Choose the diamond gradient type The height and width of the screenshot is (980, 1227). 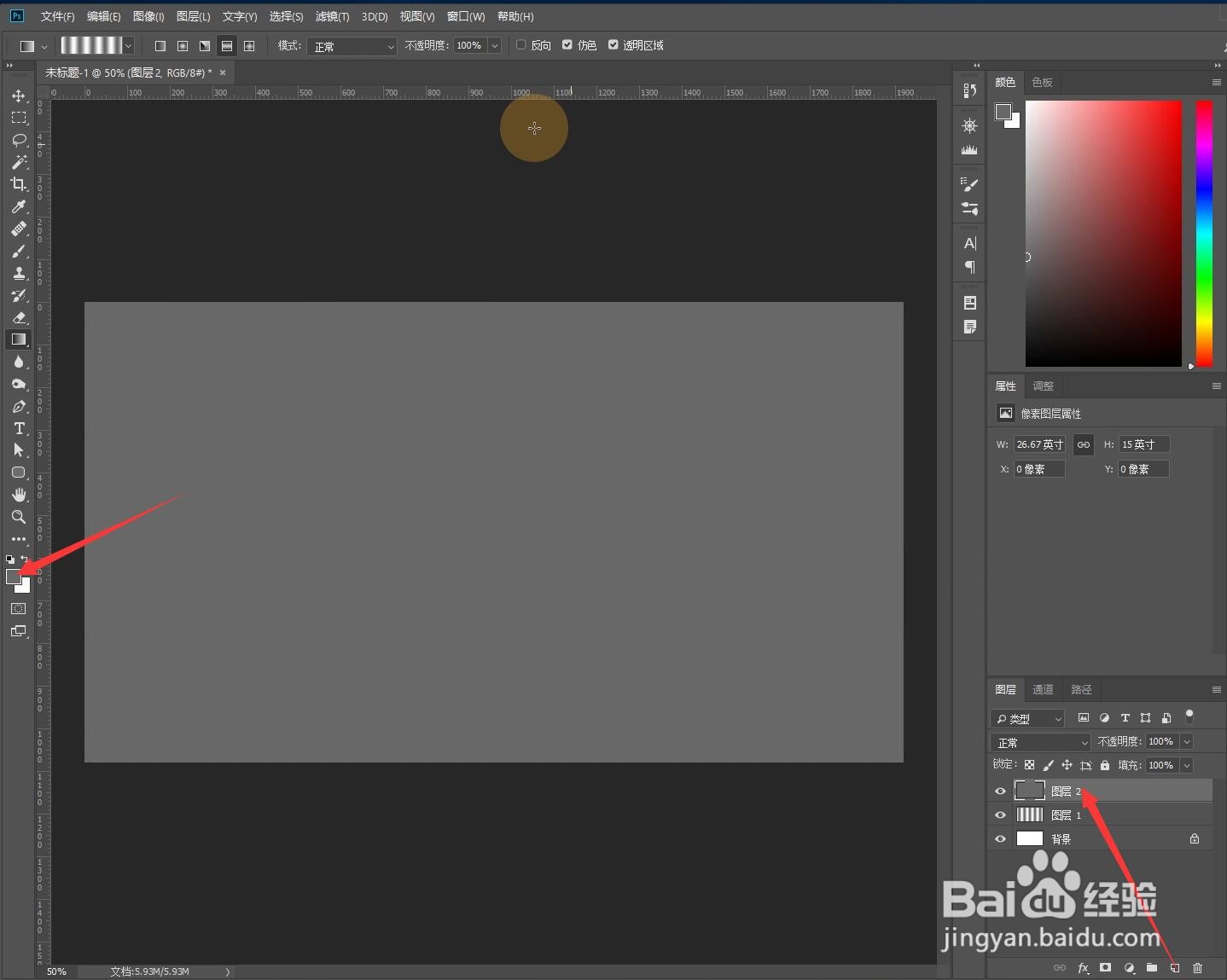coord(249,46)
